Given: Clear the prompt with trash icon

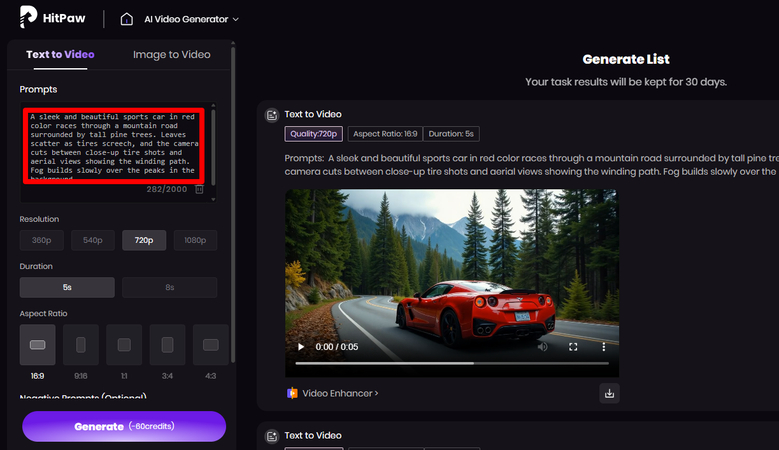Looking at the screenshot, I should point(199,189).
